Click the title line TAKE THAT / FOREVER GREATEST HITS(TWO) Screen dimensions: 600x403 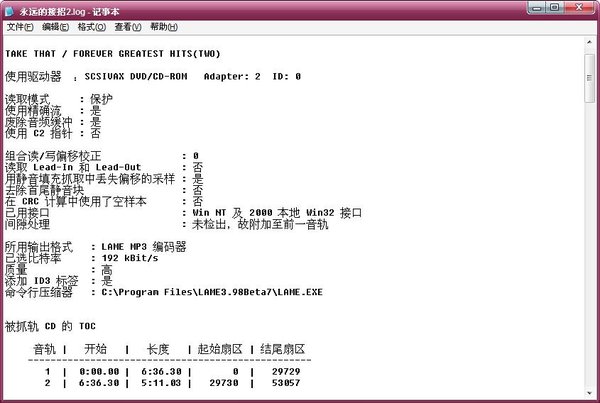[x=113, y=54]
